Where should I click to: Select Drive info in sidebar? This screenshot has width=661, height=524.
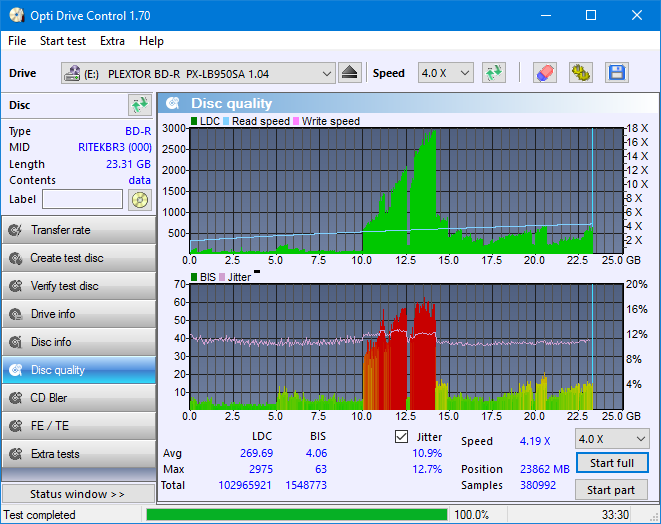(79, 314)
